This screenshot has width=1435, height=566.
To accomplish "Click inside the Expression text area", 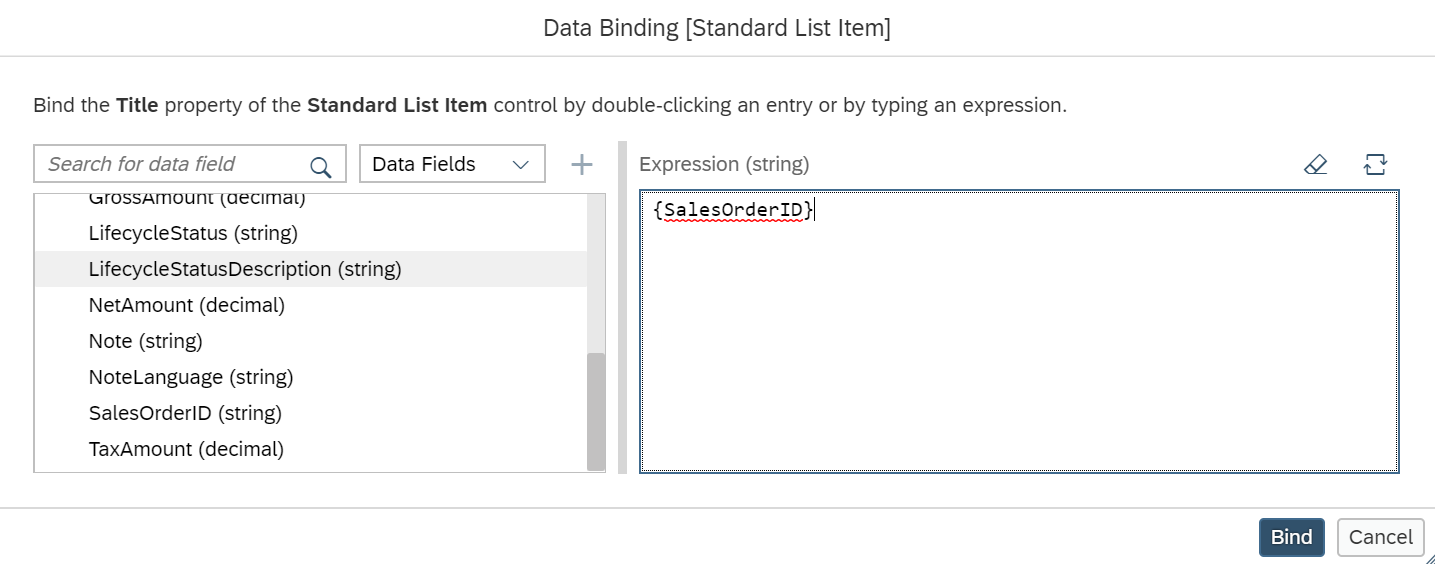I will 1019,331.
